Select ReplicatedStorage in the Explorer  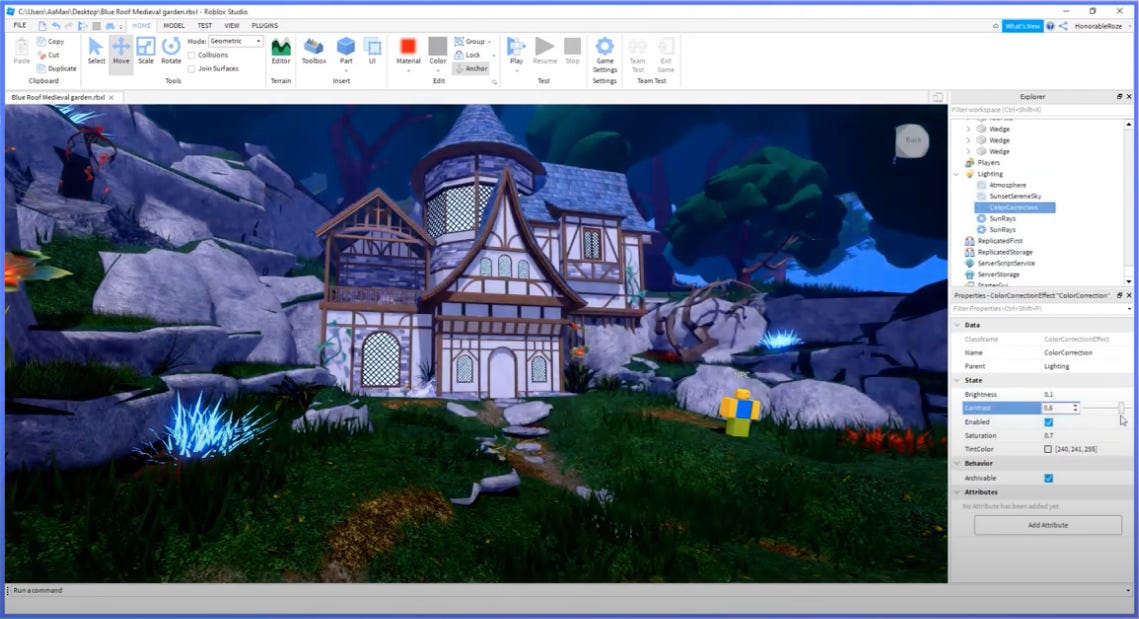pyautogui.click(x=1004, y=252)
